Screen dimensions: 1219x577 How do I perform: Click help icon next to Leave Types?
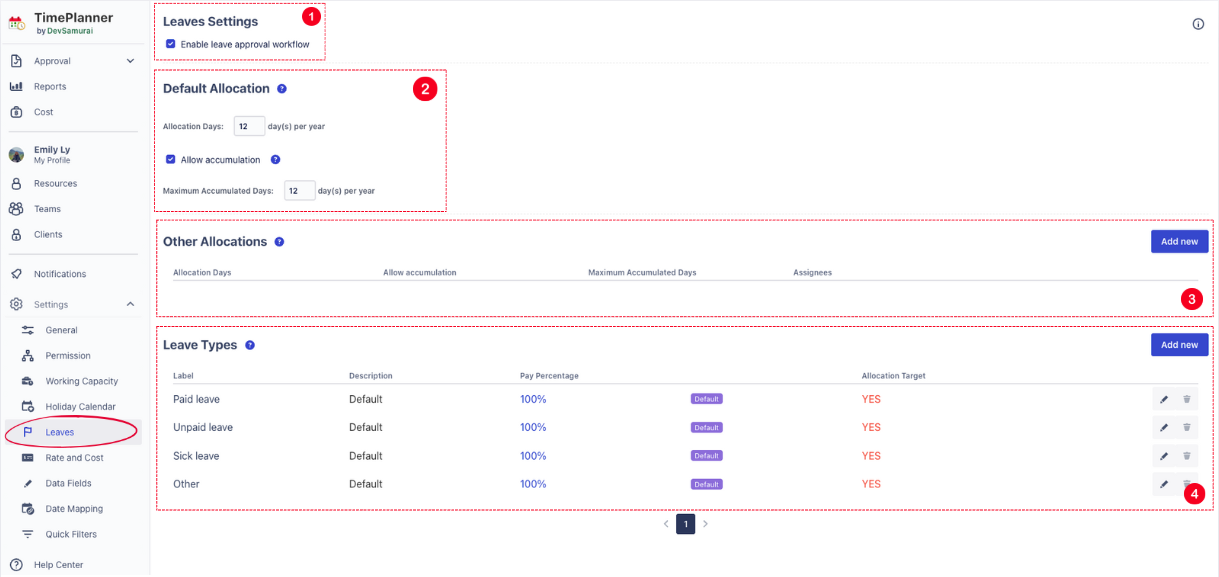pos(250,345)
